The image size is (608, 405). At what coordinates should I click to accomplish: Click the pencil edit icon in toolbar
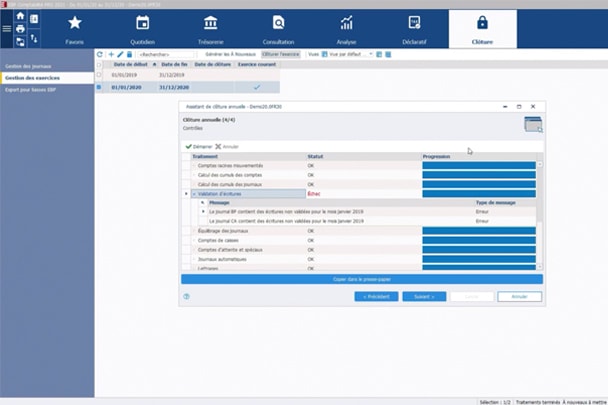click(120, 54)
